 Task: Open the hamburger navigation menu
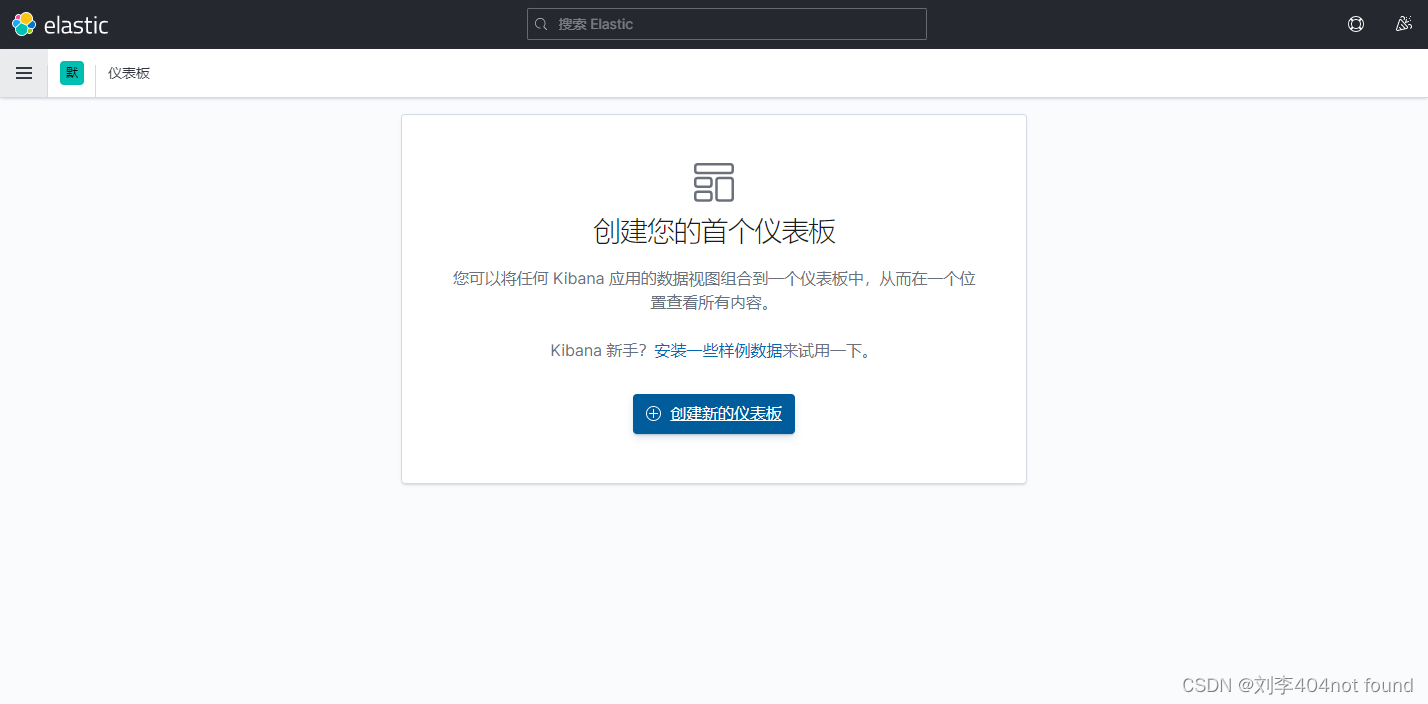[x=24, y=73]
